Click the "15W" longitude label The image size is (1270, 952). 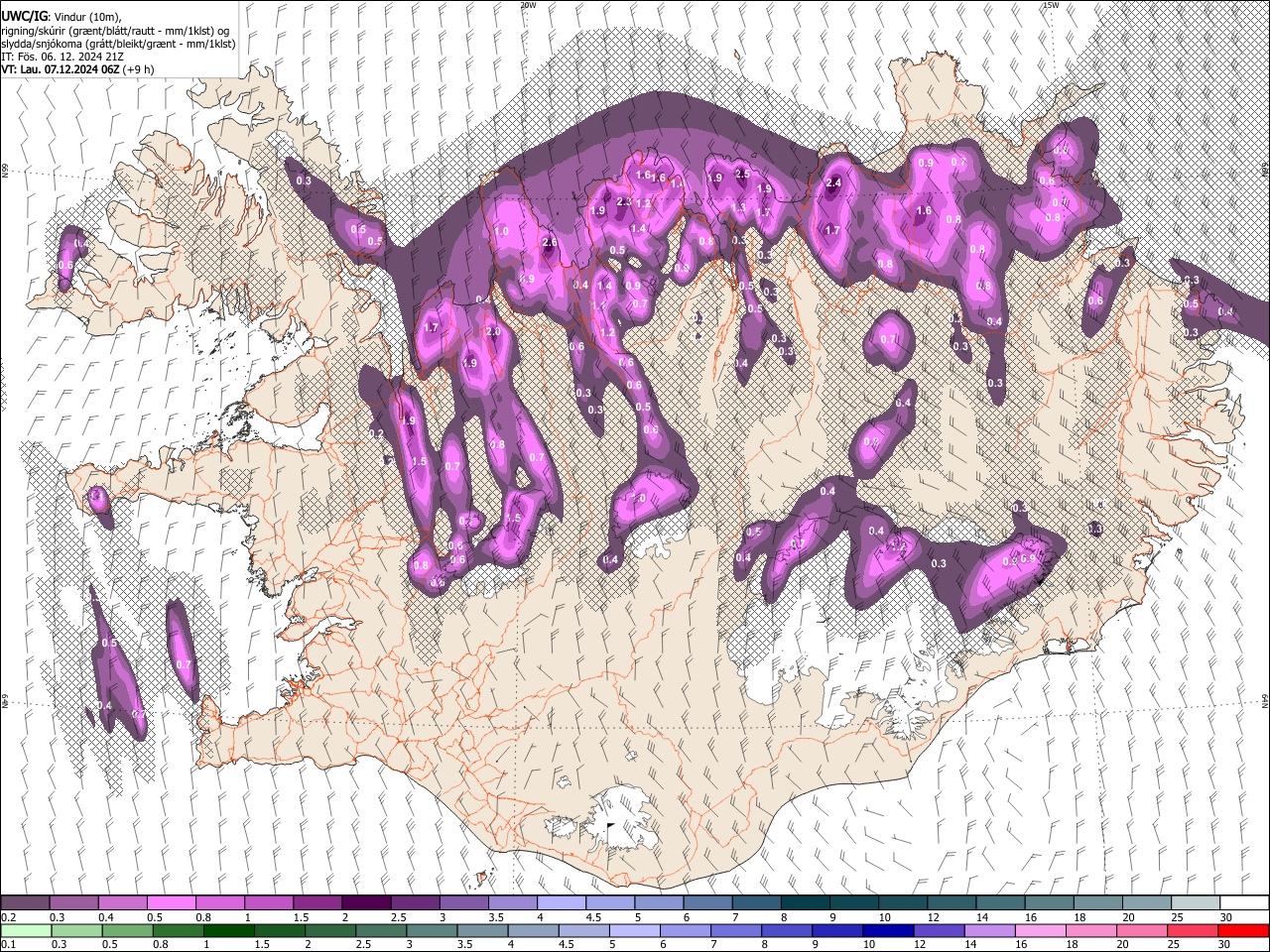coord(1051,5)
